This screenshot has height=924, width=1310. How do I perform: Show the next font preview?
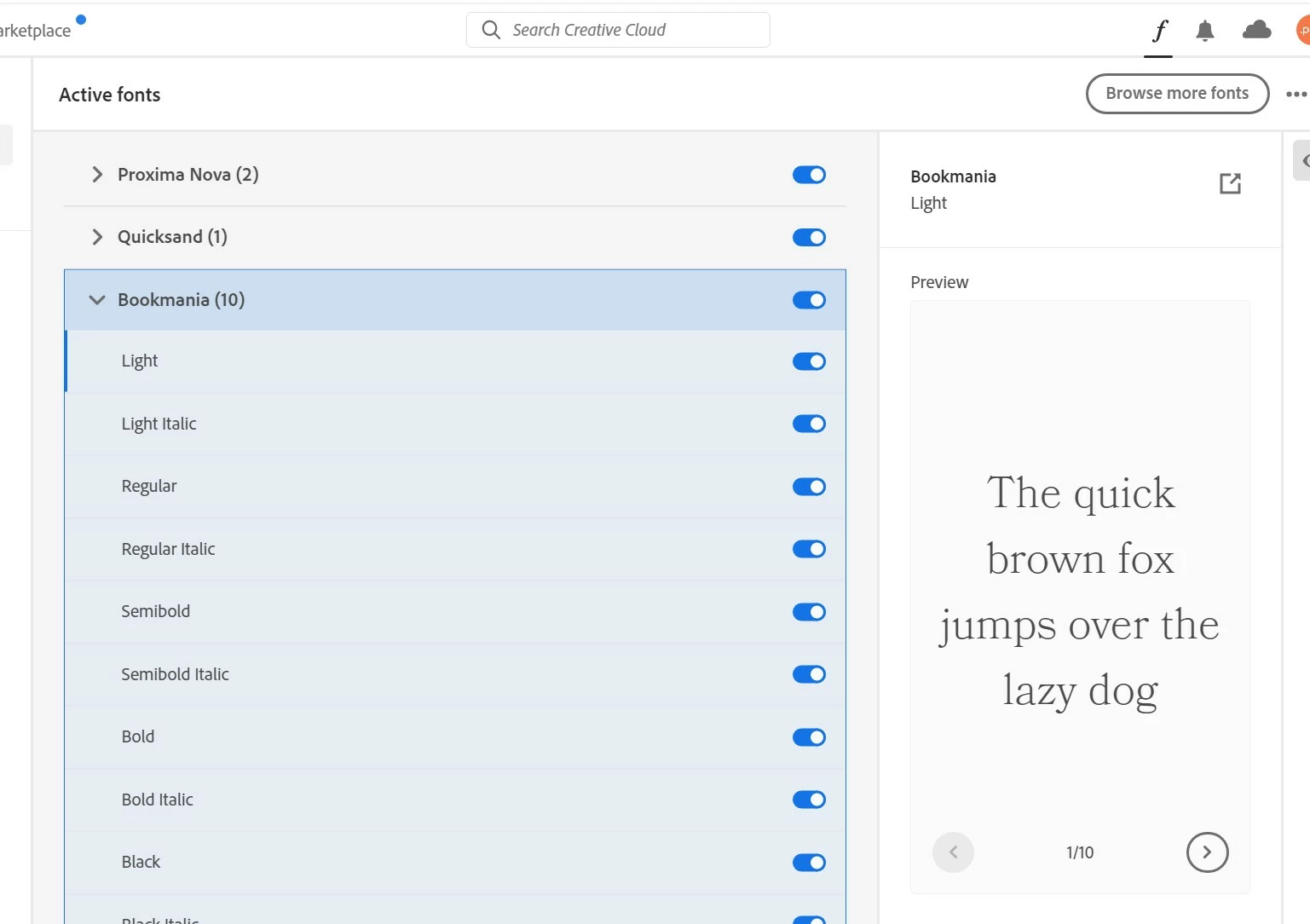coord(1207,852)
